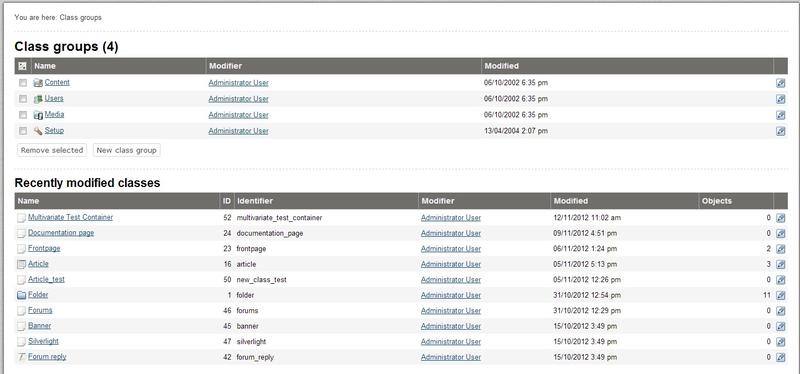This screenshot has width=800, height=374.
Task: Click the invert selection icon in header
Action: (x=22, y=66)
